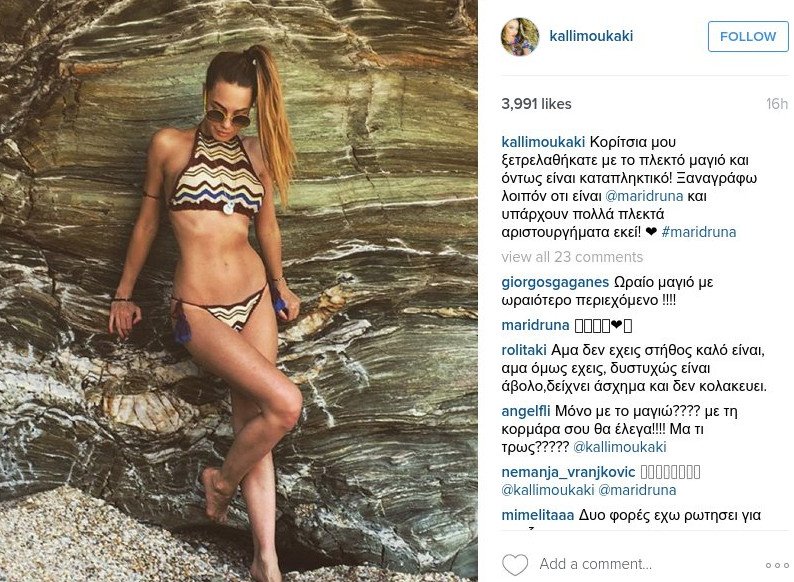Open the bikini beach photo
Screen dimensions: 794x582
239,291
